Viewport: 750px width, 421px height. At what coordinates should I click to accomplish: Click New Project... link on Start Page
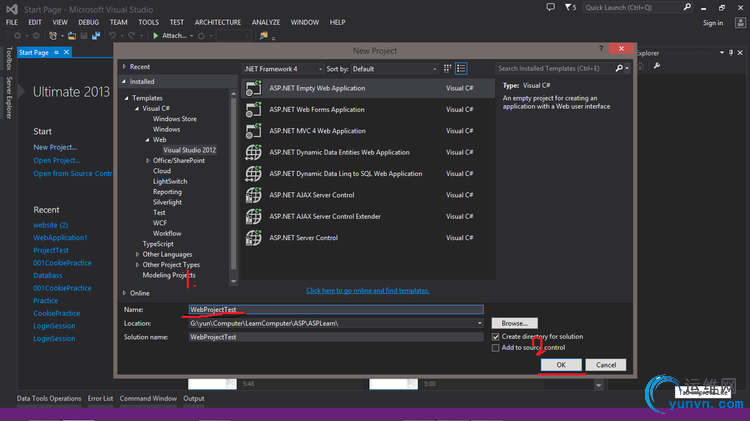tap(55, 147)
